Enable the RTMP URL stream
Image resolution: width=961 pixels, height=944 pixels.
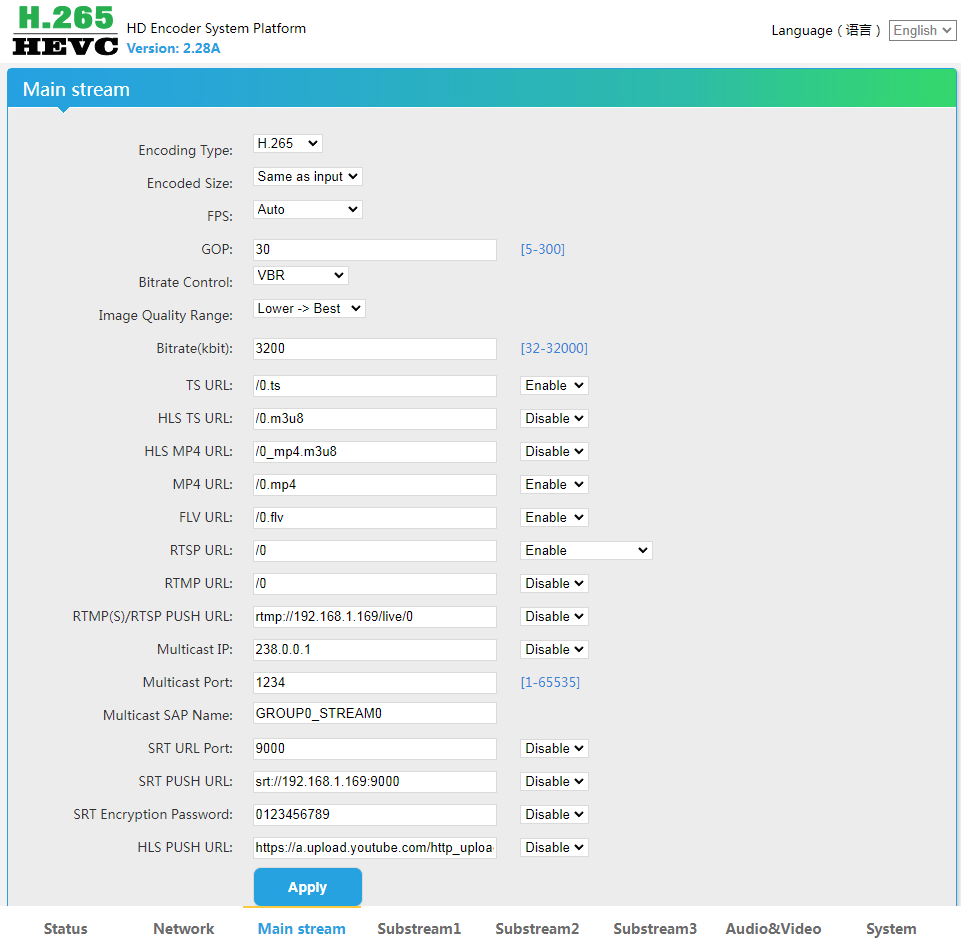pyautogui.click(x=553, y=583)
